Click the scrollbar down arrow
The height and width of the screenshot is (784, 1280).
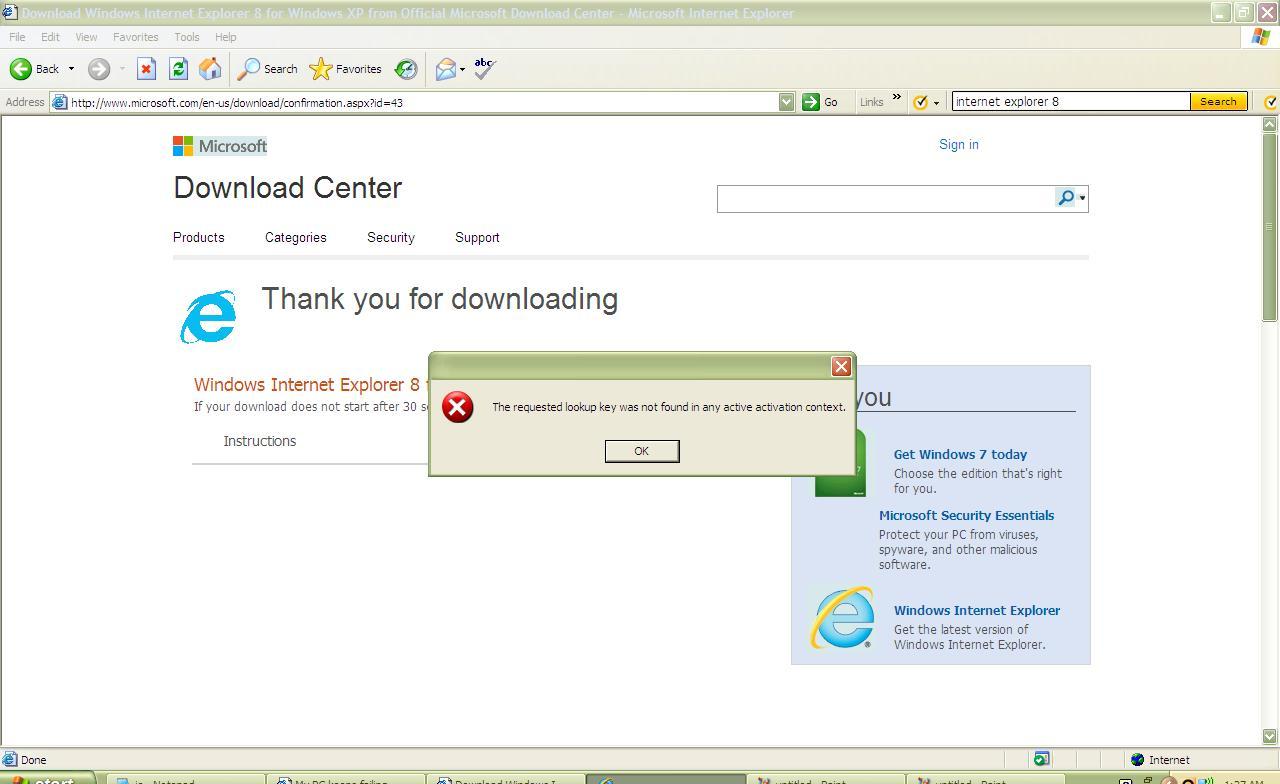pos(1270,736)
